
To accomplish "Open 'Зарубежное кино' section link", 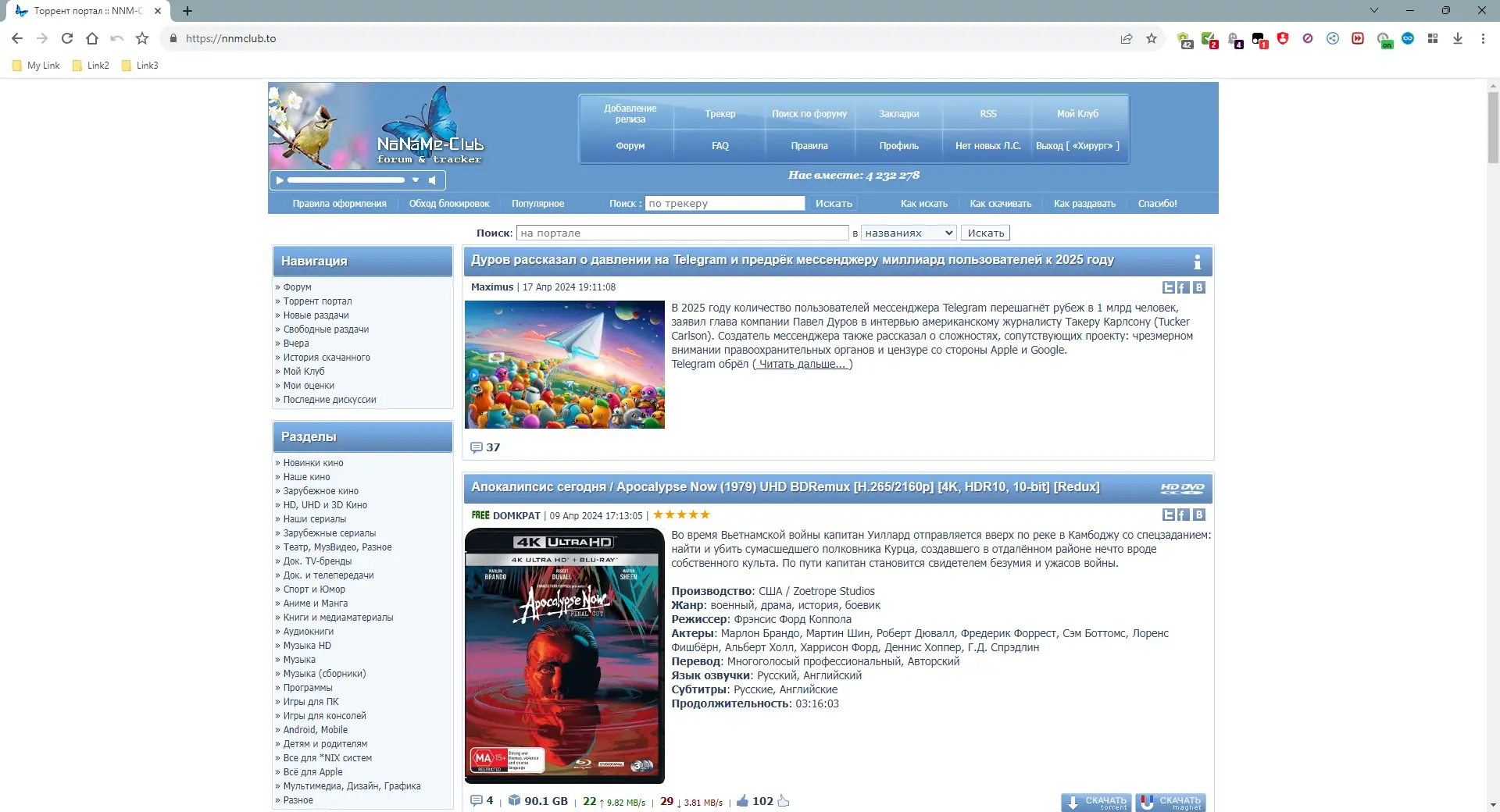I will [x=321, y=491].
